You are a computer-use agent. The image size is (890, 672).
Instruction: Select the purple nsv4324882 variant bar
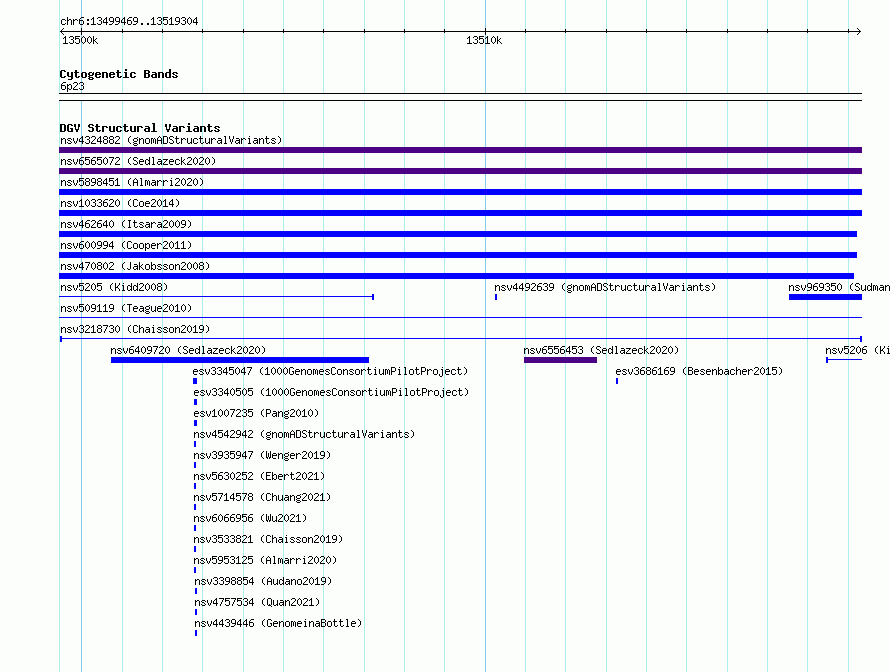tap(460, 150)
